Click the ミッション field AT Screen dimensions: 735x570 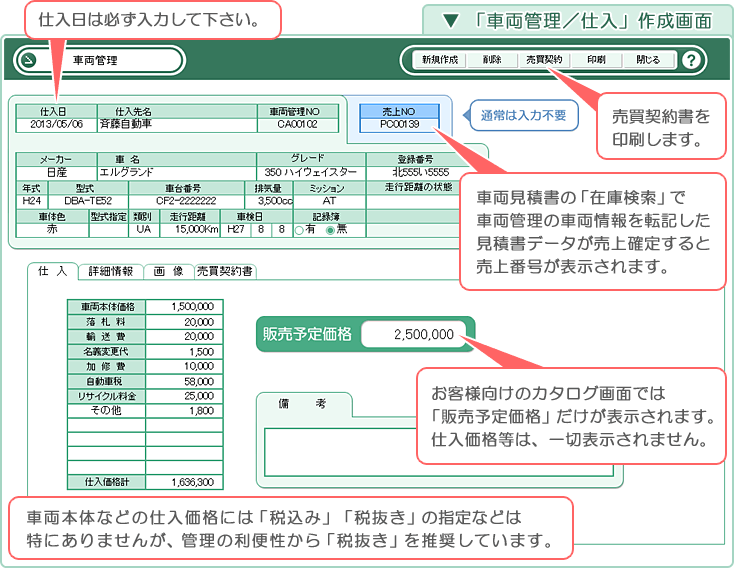(329, 202)
